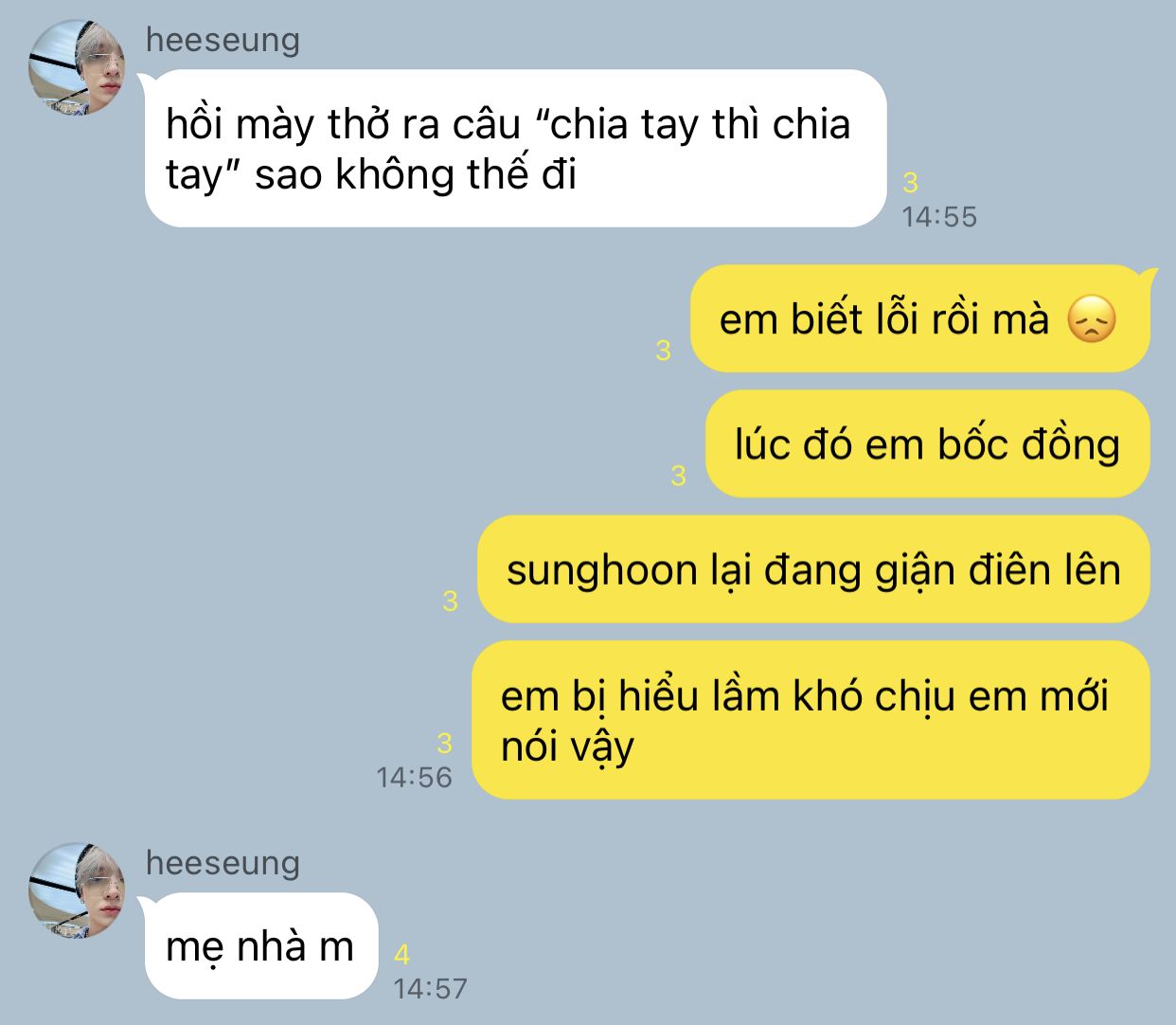
Task: Tap the 14:56 timestamp
Action: (415, 778)
